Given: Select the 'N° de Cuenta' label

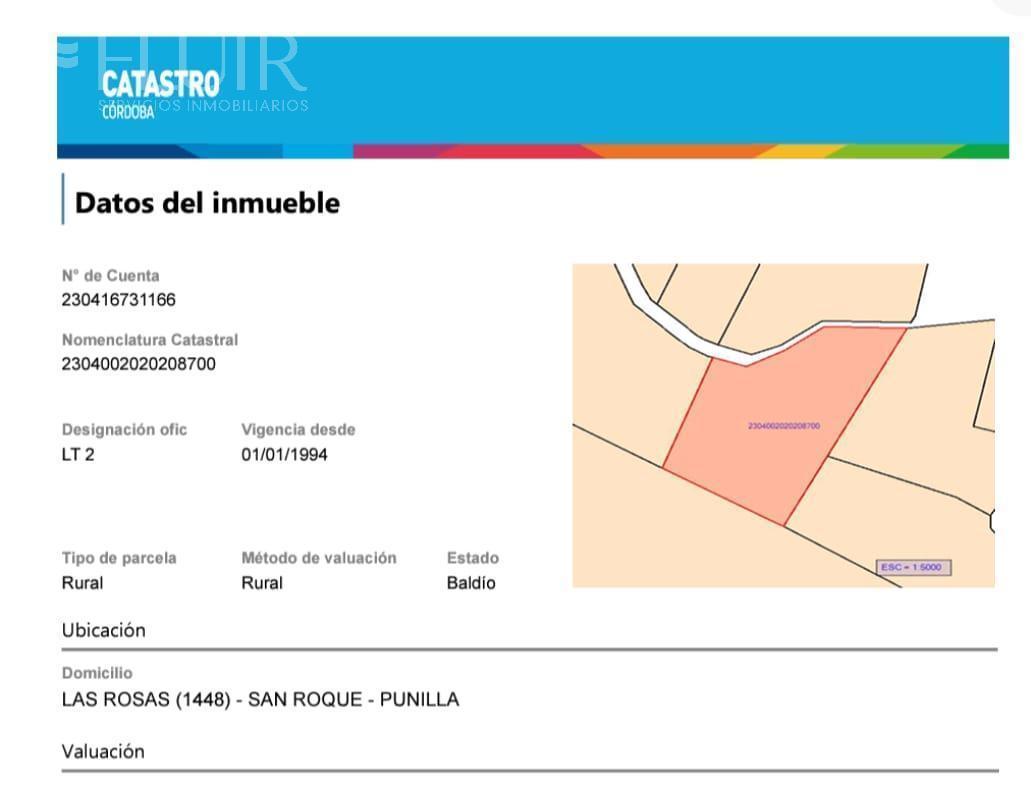Looking at the screenshot, I should [x=110, y=276].
